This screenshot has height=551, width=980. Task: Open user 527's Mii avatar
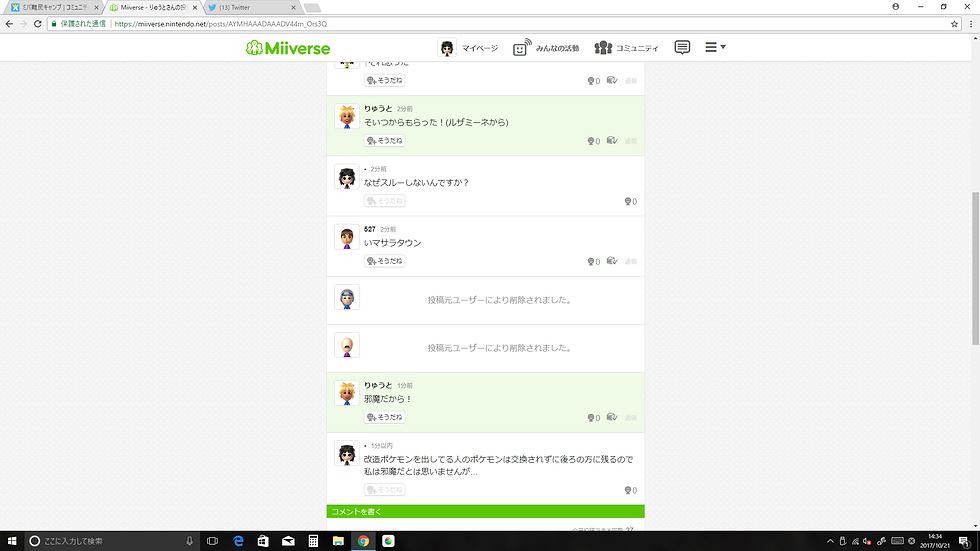[347, 237]
